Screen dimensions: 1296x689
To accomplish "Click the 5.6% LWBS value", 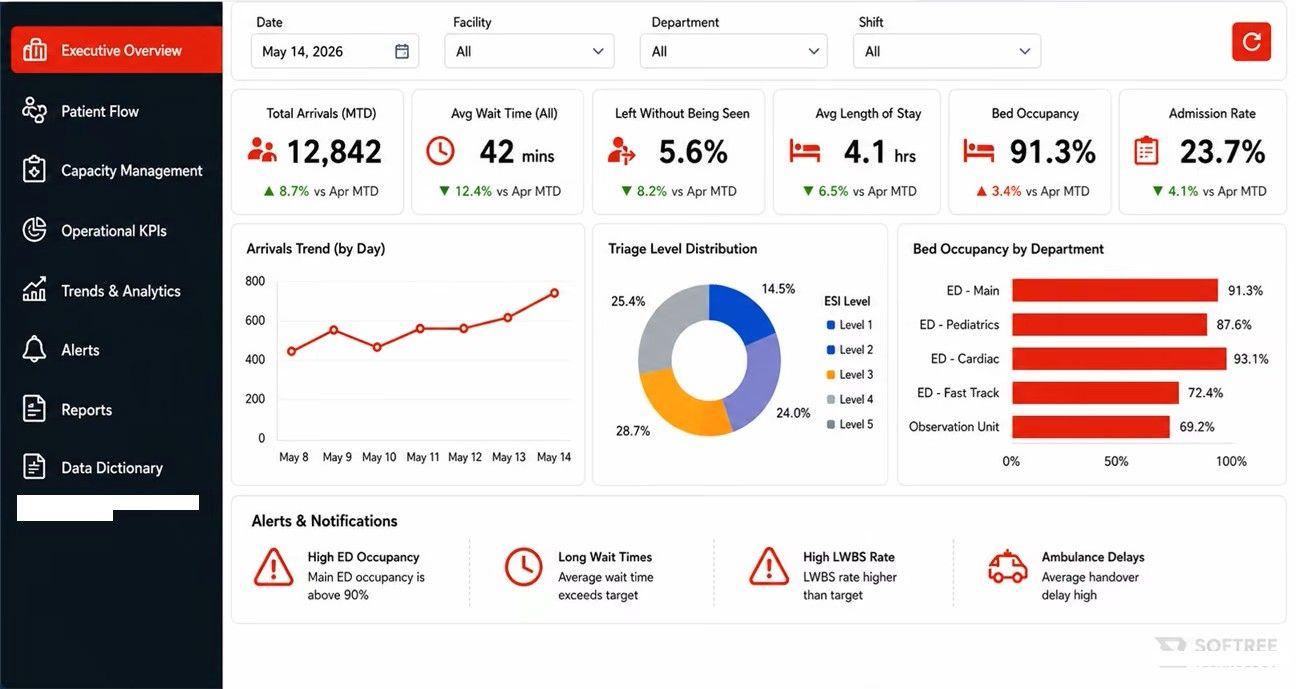I will (693, 152).
